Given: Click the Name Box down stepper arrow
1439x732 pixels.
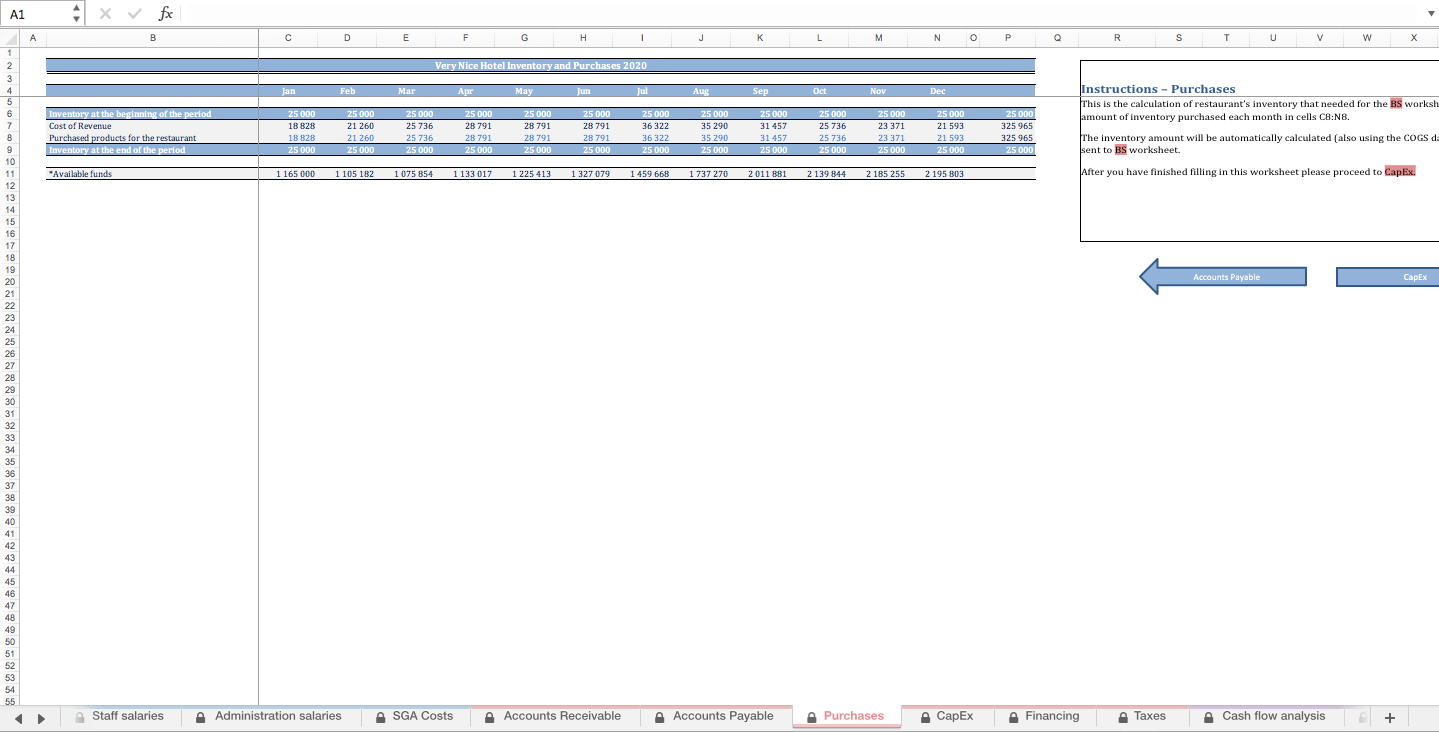Looking at the screenshot, I should [75, 18].
